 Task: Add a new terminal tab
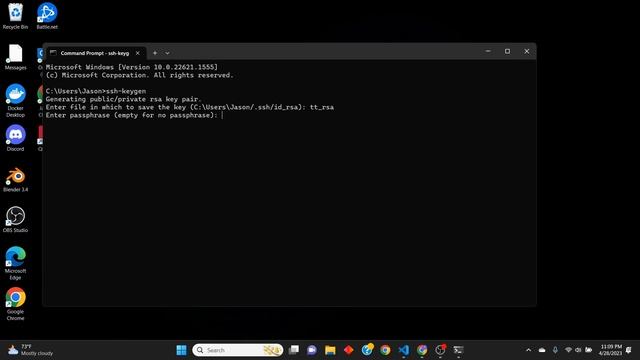[x=155, y=53]
